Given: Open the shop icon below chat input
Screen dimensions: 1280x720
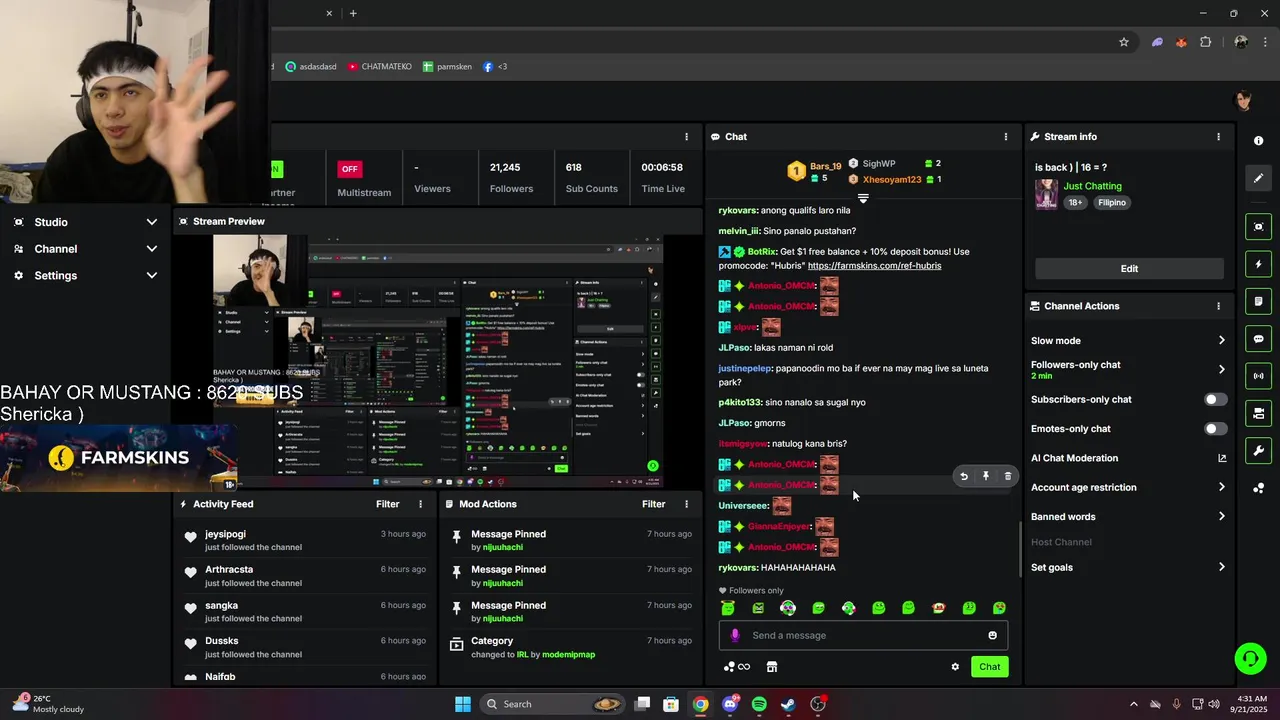Looking at the screenshot, I should point(772,667).
